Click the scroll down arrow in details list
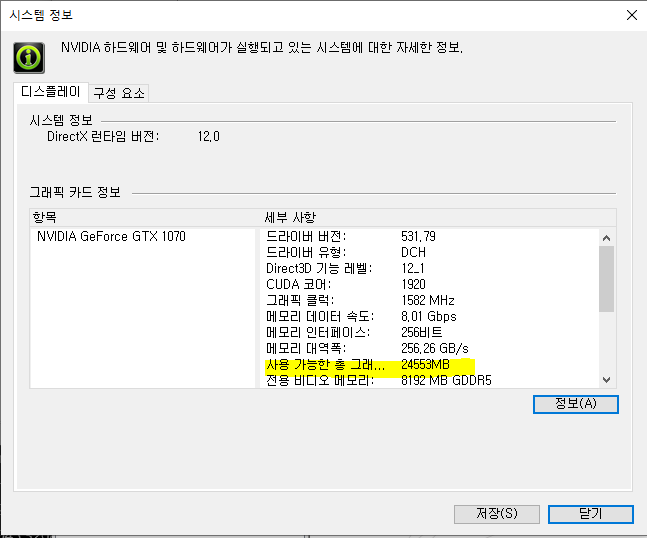647x538 pixels. pyautogui.click(x=606, y=380)
